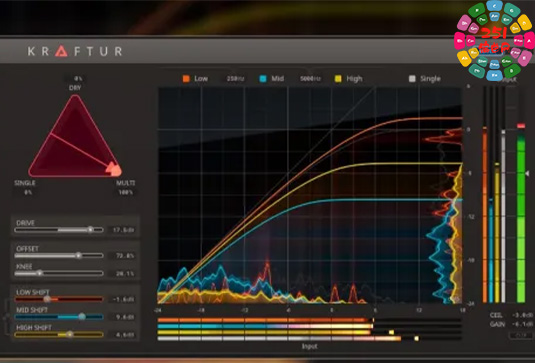Toggle the Mid band cyan square

[263, 79]
